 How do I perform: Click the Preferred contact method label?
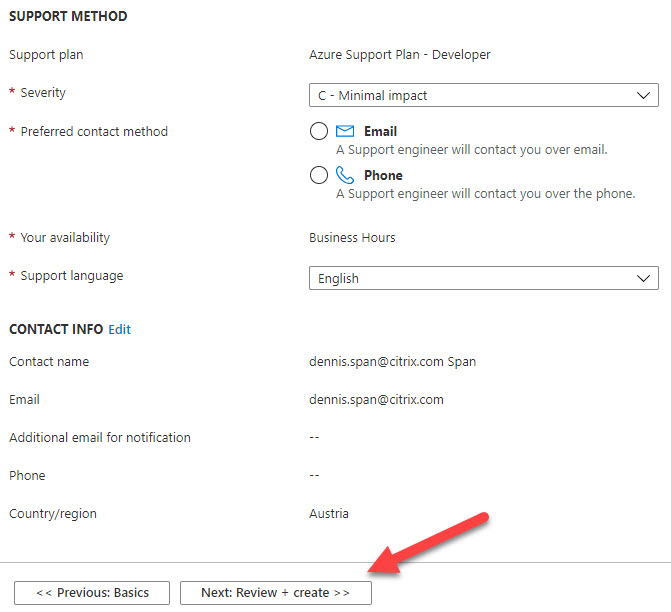[x=94, y=131]
